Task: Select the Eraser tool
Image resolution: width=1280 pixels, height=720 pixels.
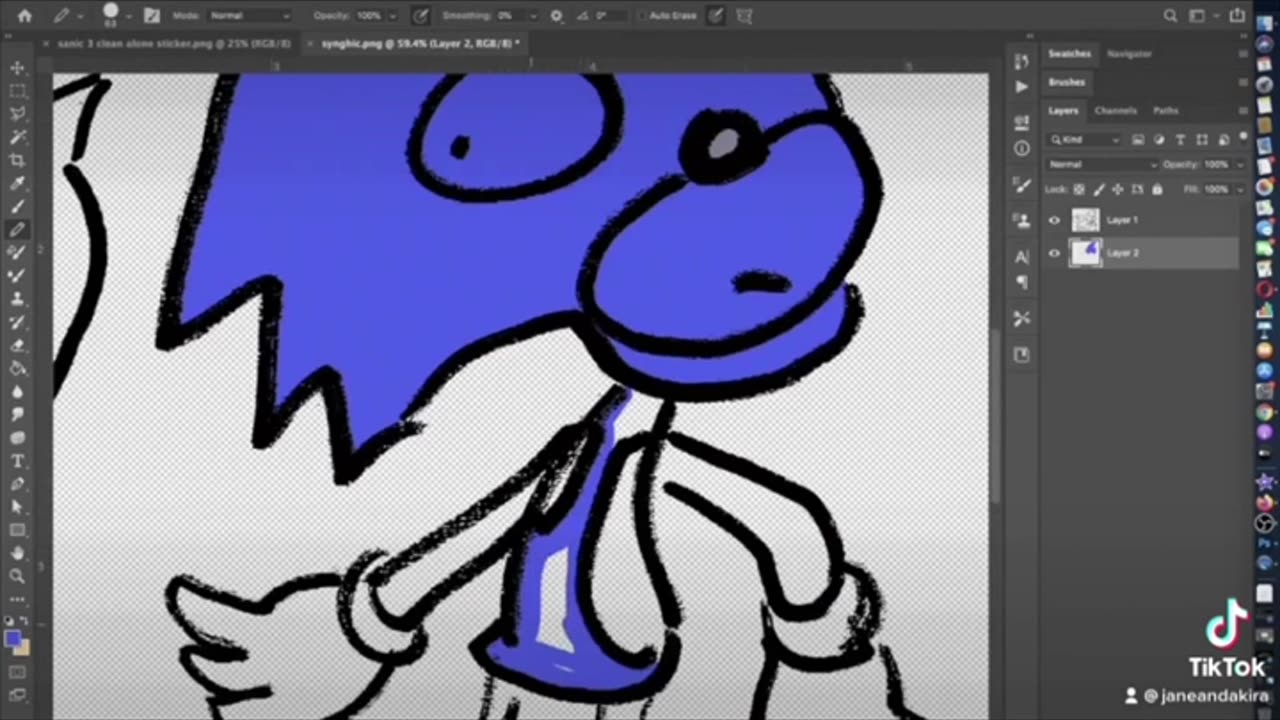Action: point(17,345)
